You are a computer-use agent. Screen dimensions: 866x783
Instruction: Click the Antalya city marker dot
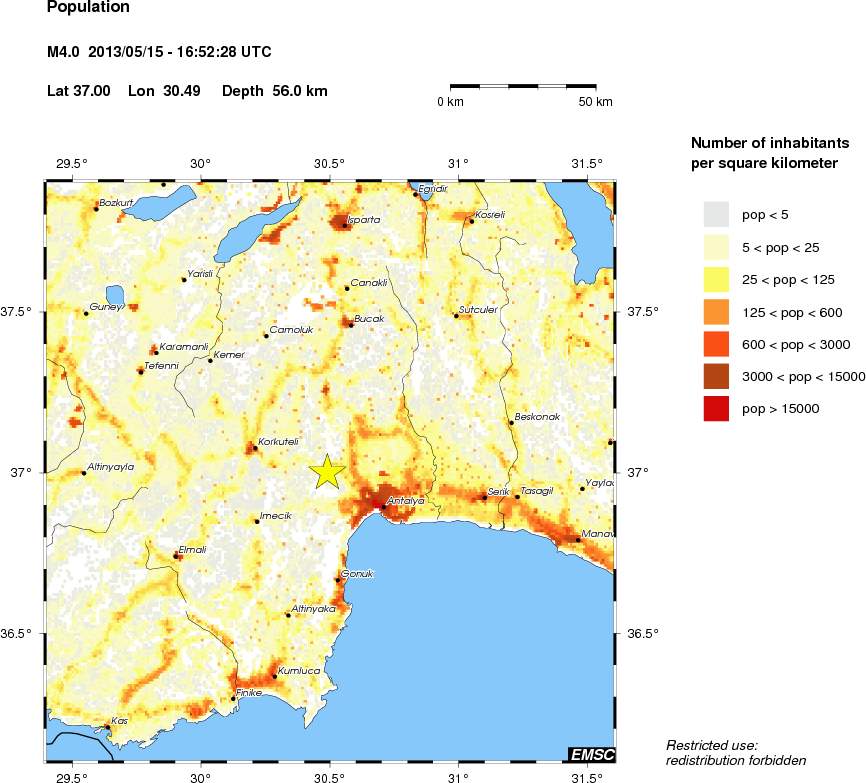[384, 506]
